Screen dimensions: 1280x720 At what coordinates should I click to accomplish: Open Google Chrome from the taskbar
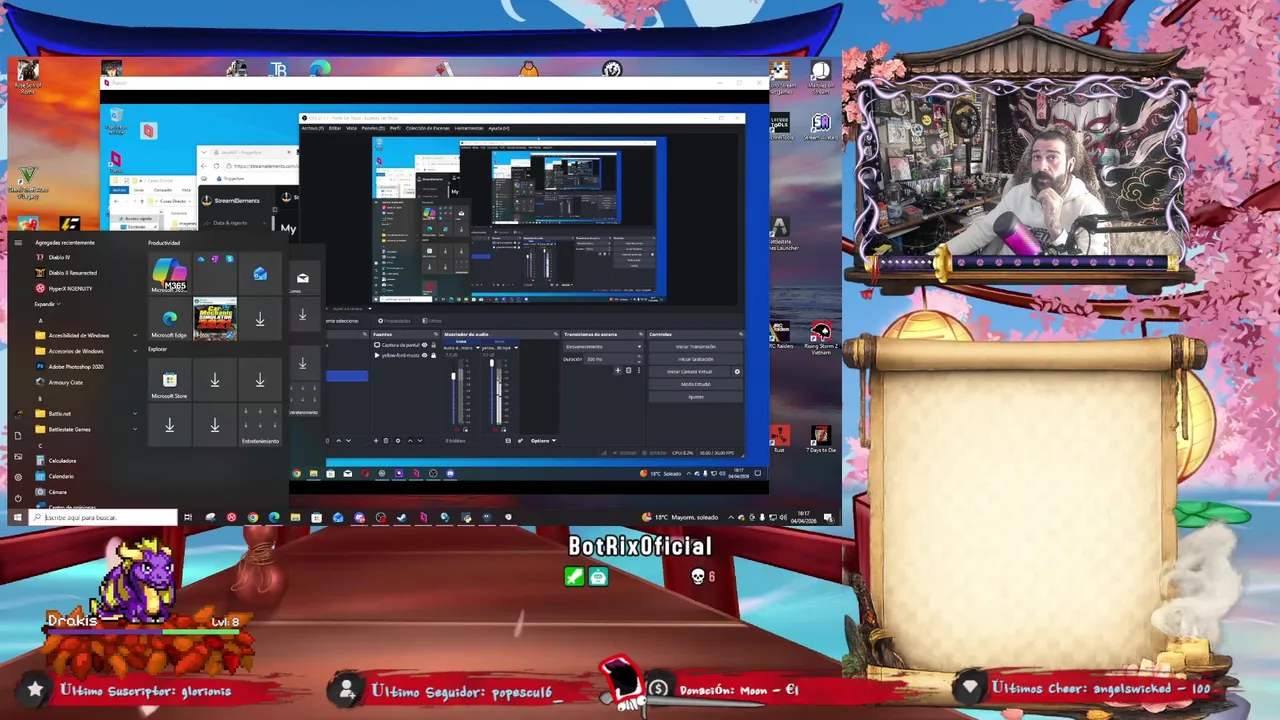252,517
